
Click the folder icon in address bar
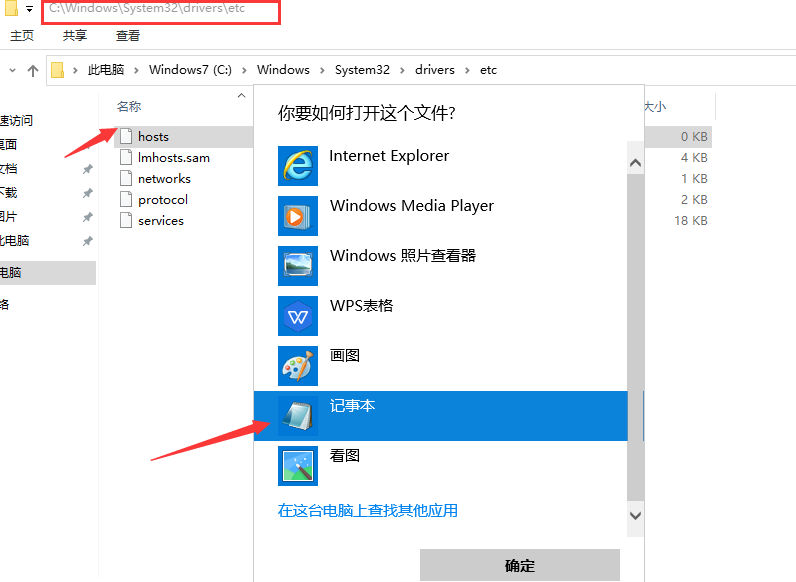click(x=57, y=70)
